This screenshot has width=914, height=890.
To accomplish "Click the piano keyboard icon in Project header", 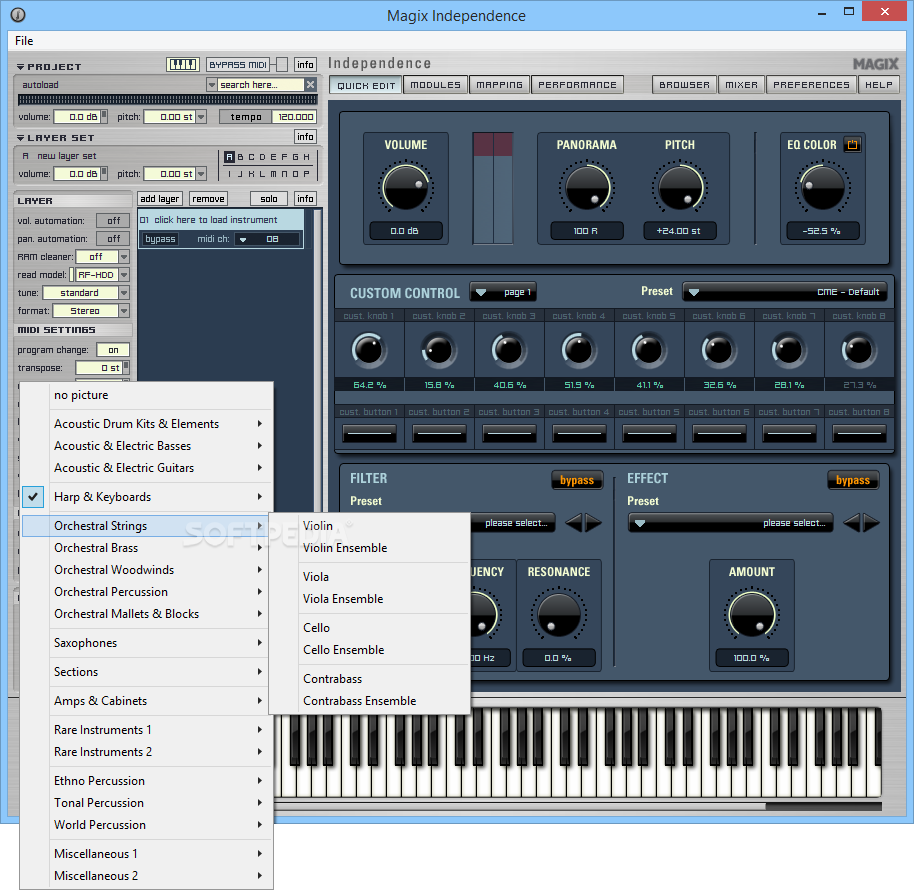I will [x=182, y=64].
